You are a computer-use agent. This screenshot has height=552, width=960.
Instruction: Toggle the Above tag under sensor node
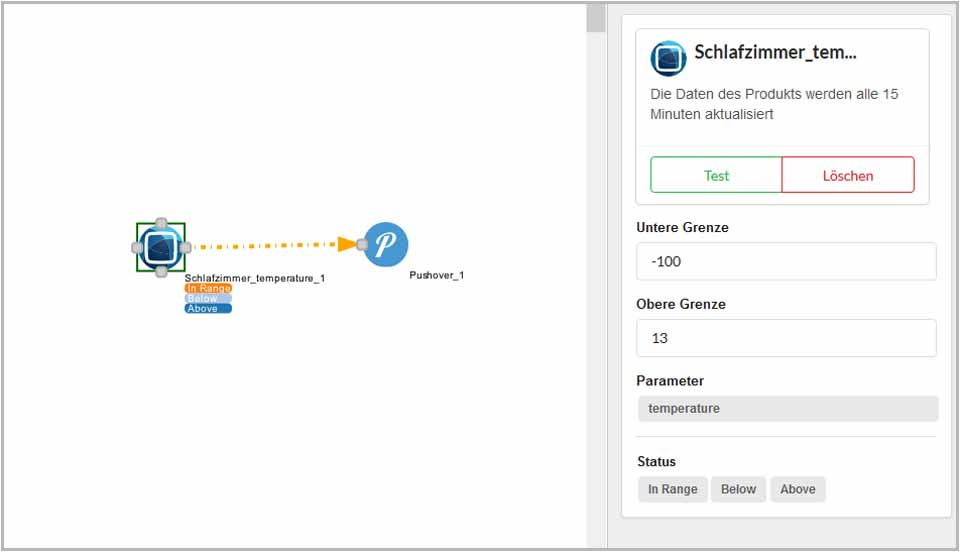208,308
